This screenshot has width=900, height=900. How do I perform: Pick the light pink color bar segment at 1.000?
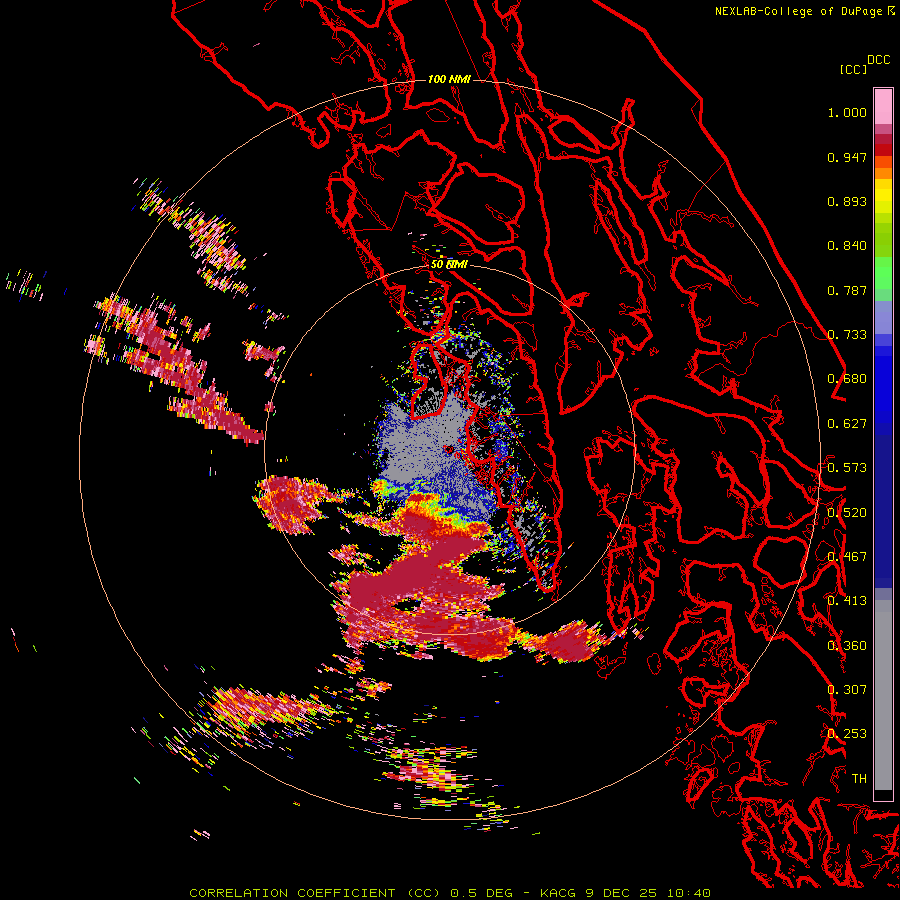883,106
